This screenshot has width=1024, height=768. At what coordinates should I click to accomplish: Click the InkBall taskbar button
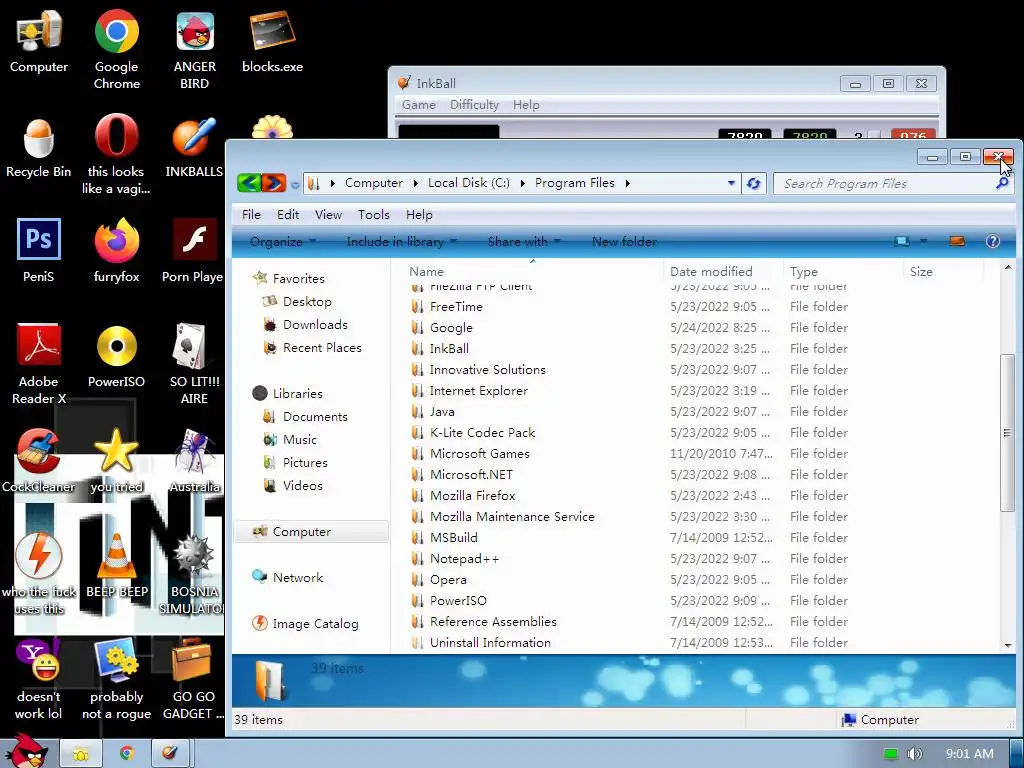[170, 754]
